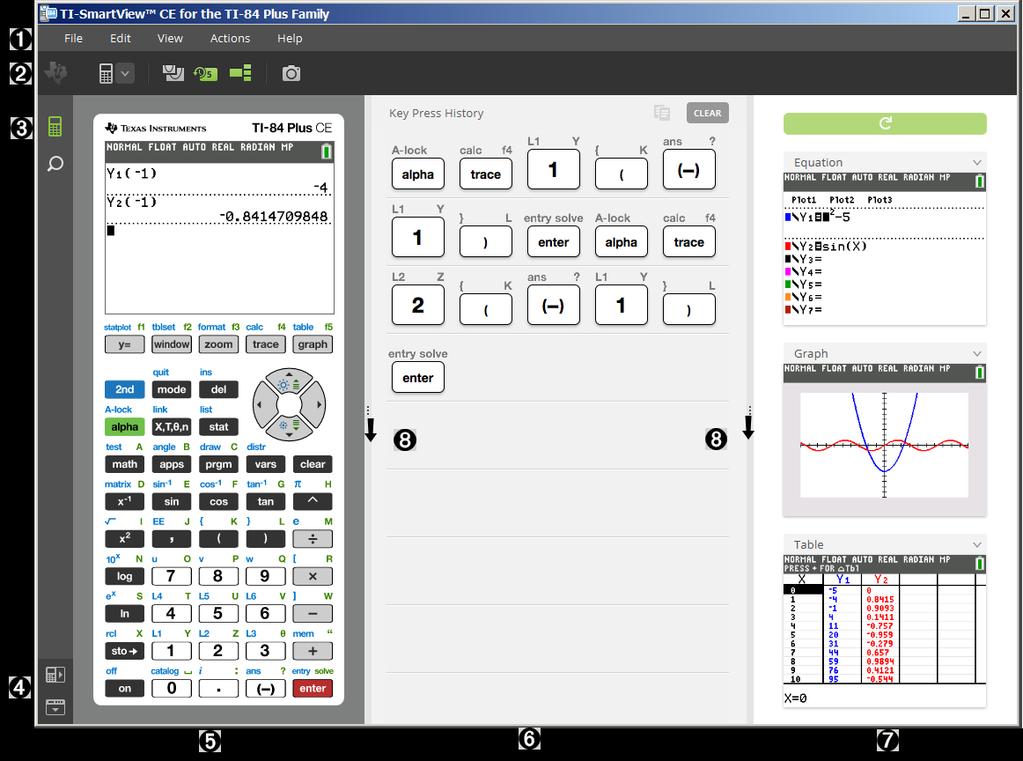This screenshot has width=1023, height=761.
Task: Collapse the Equation panel chevron
Action: [x=977, y=163]
